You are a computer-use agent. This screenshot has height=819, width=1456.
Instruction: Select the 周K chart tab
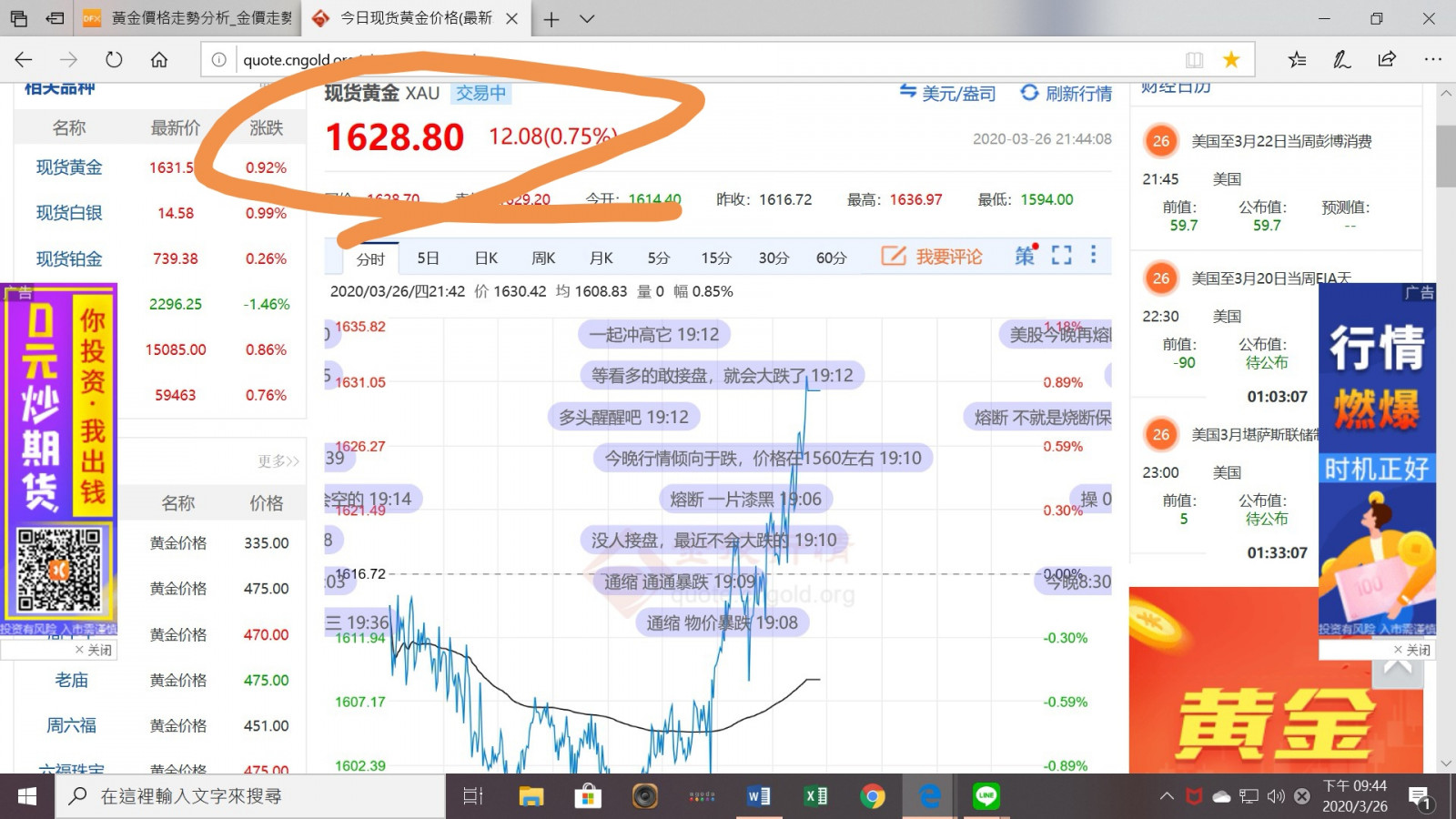543,258
